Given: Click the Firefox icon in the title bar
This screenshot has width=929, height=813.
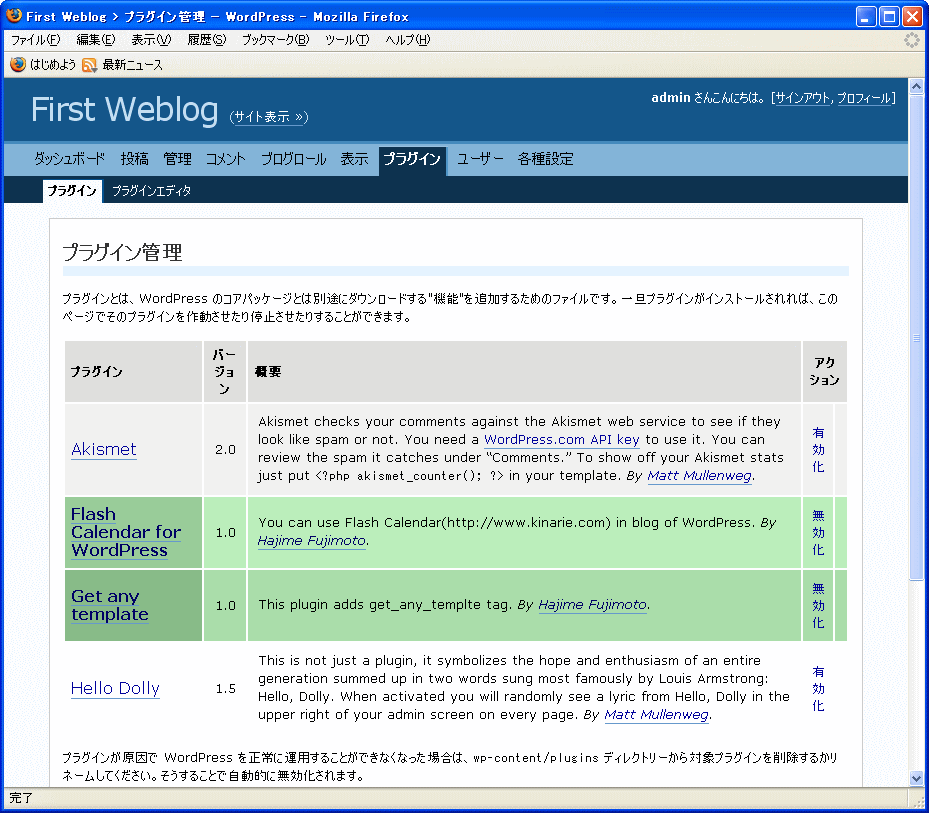Looking at the screenshot, I should pyautogui.click(x=15, y=17).
